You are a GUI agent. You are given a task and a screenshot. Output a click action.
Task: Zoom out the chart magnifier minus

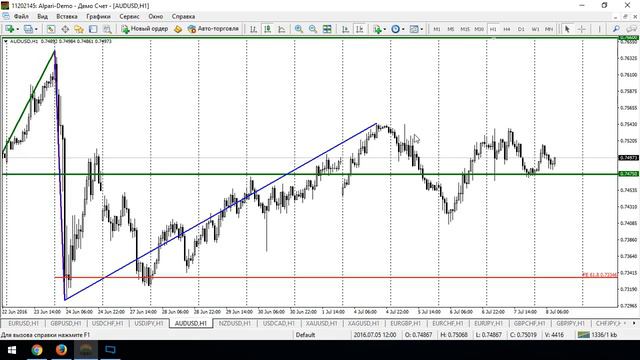click(313, 29)
